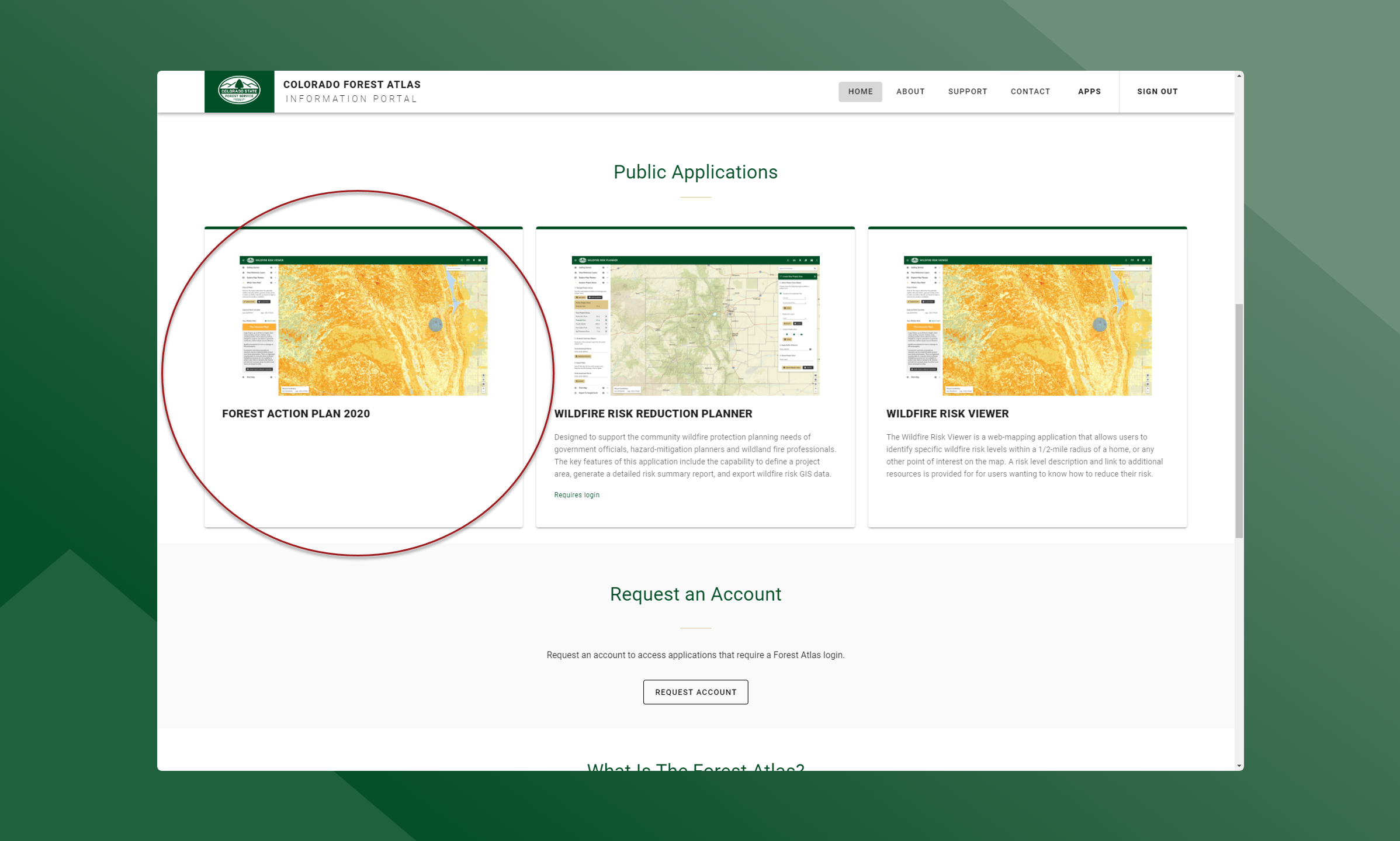Open the Wildfire Risk Reduction Planner thumbnail
The height and width of the screenshot is (841, 1400).
(x=695, y=326)
